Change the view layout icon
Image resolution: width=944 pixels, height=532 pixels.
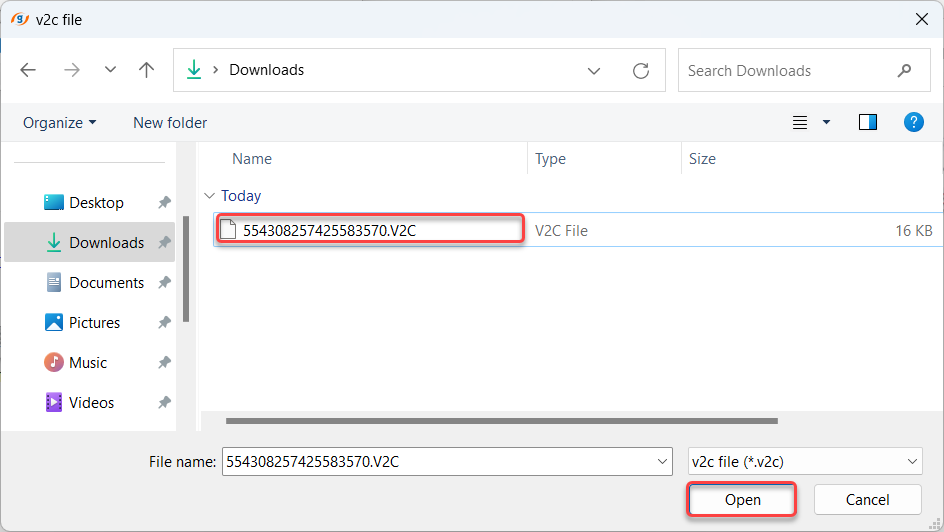coord(800,123)
